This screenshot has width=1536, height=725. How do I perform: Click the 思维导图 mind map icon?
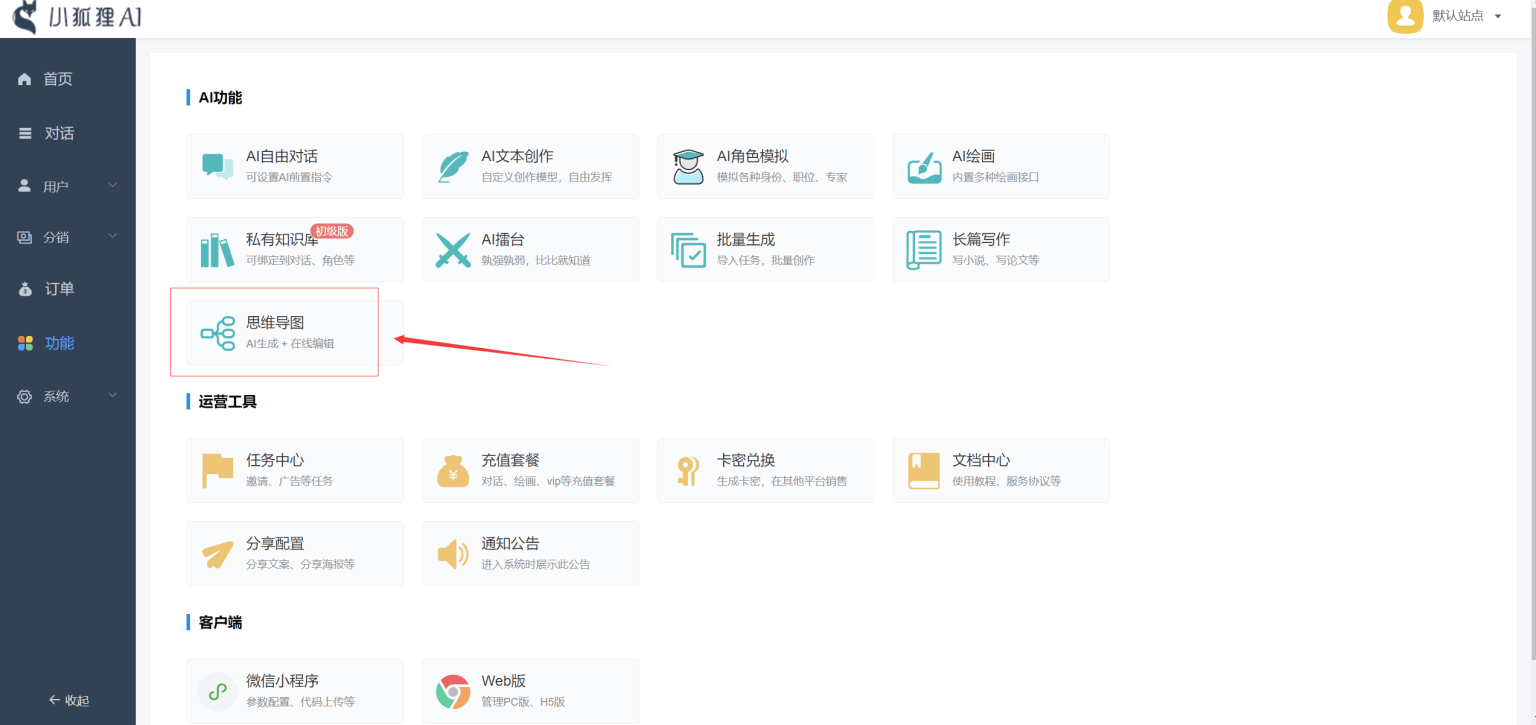tap(217, 333)
